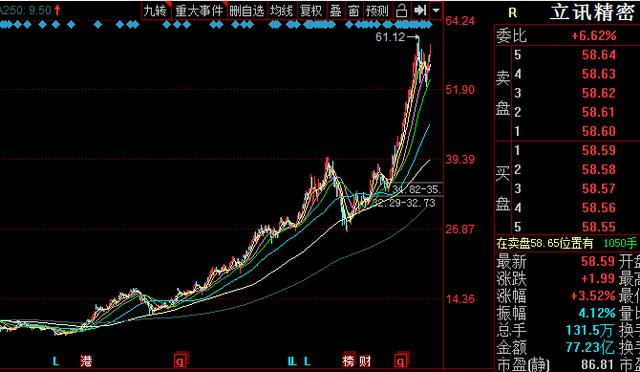Click the 39.39 price axis label
Viewport: 640px width, 372px height.
pos(460,159)
